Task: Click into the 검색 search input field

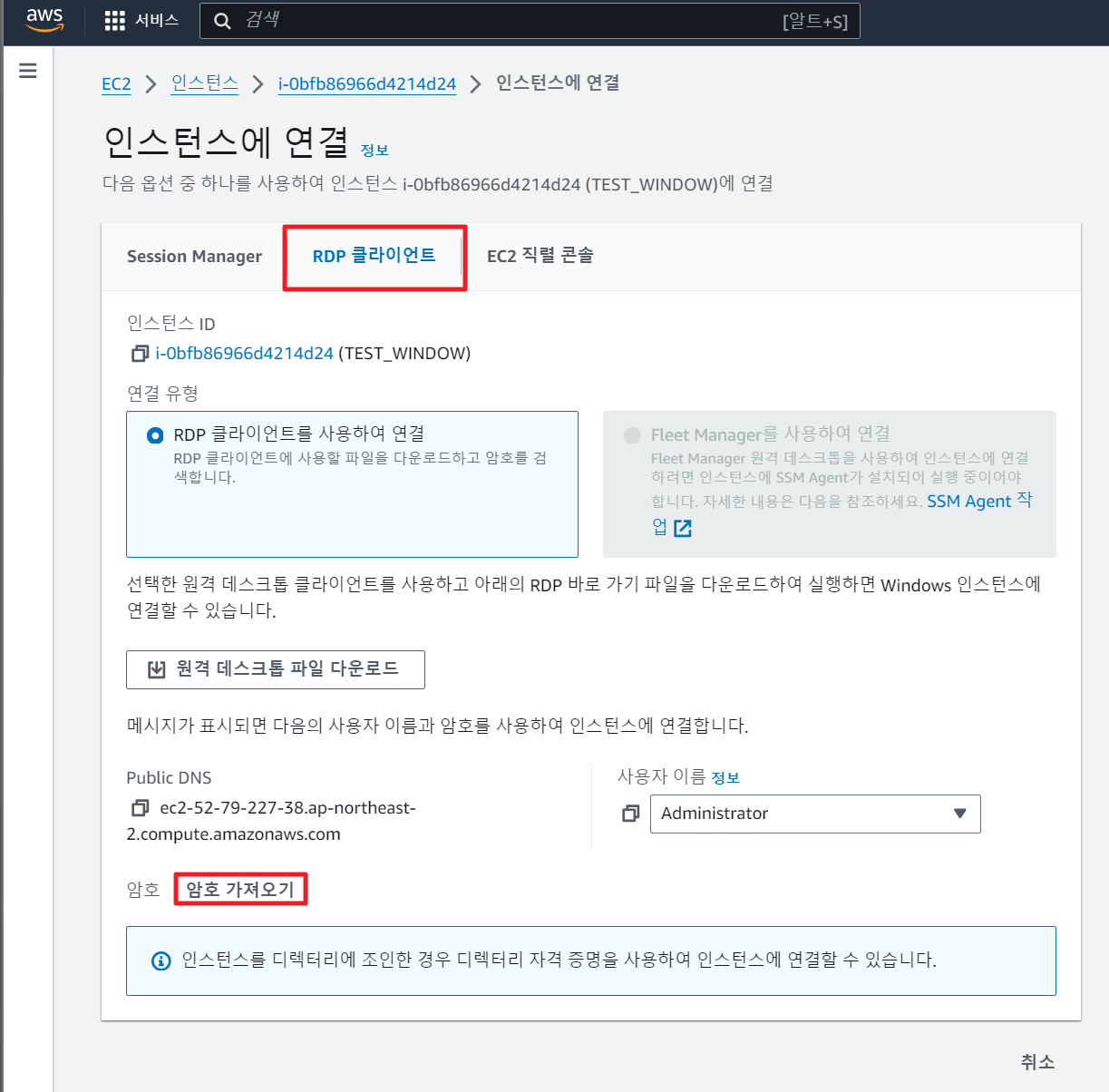Action: (530, 20)
